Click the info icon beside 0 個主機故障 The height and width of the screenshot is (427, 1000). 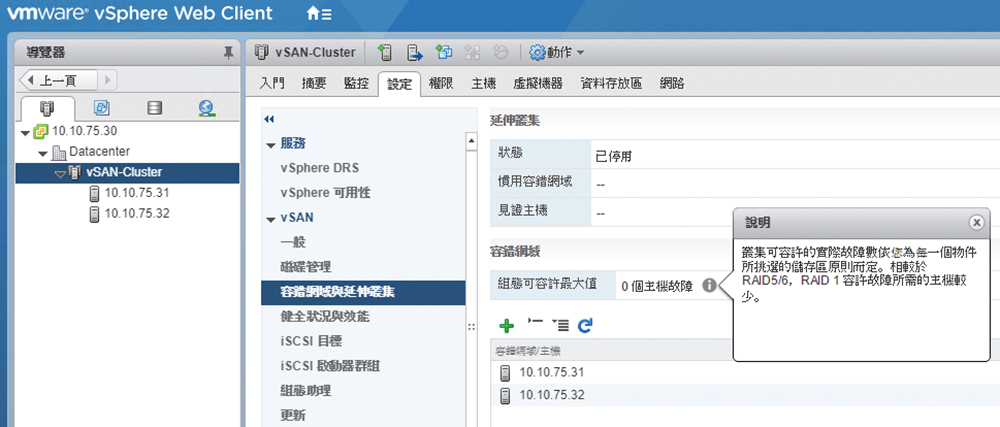point(709,286)
